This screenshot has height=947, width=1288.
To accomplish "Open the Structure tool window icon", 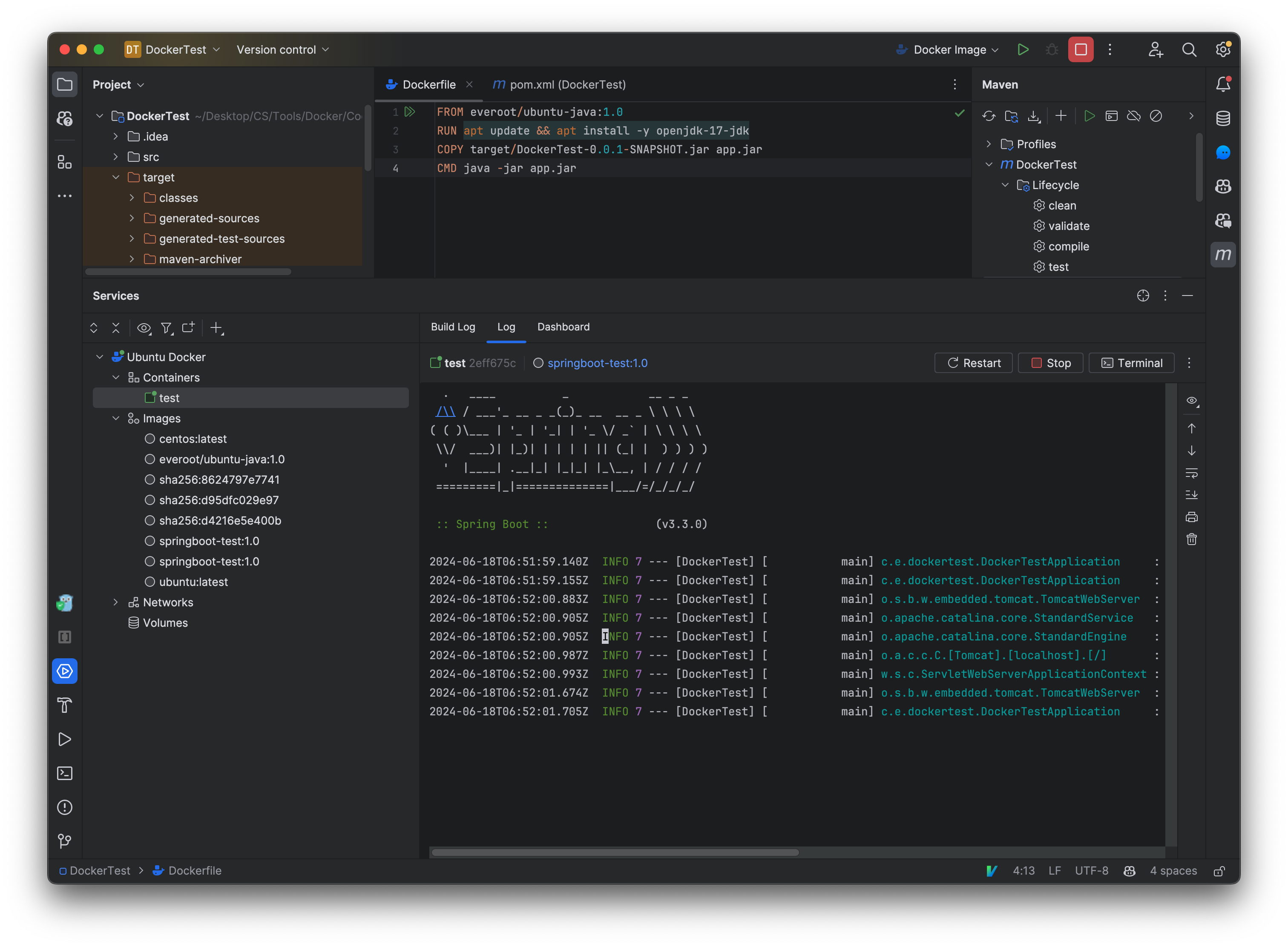I will click(65, 162).
